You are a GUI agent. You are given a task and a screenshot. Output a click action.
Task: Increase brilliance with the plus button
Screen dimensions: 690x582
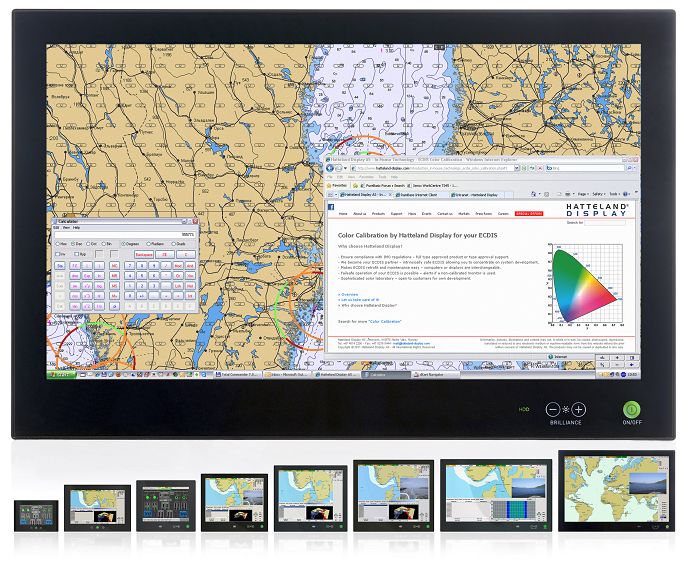point(579,410)
